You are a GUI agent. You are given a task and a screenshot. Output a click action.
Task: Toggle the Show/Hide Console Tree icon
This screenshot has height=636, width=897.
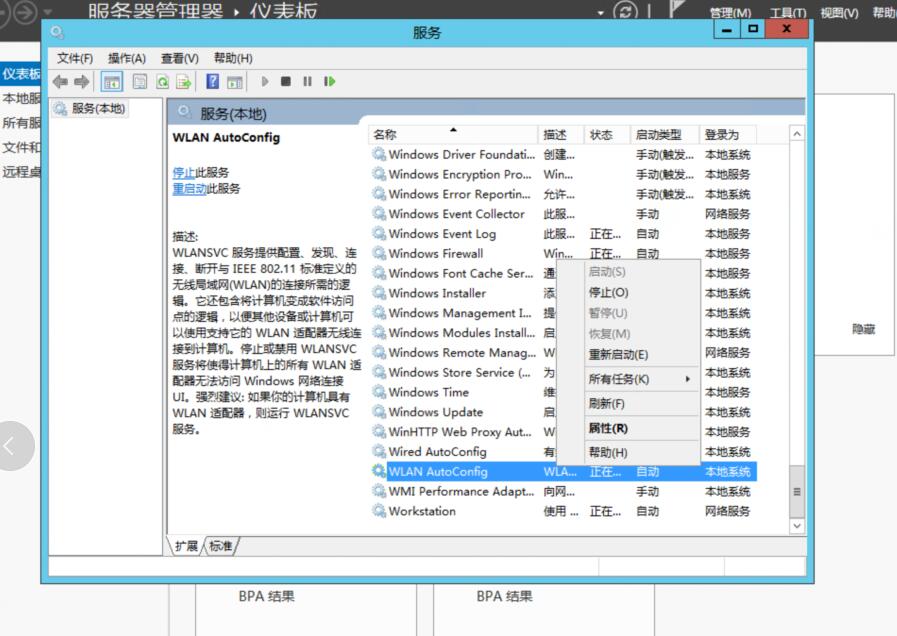[113, 81]
